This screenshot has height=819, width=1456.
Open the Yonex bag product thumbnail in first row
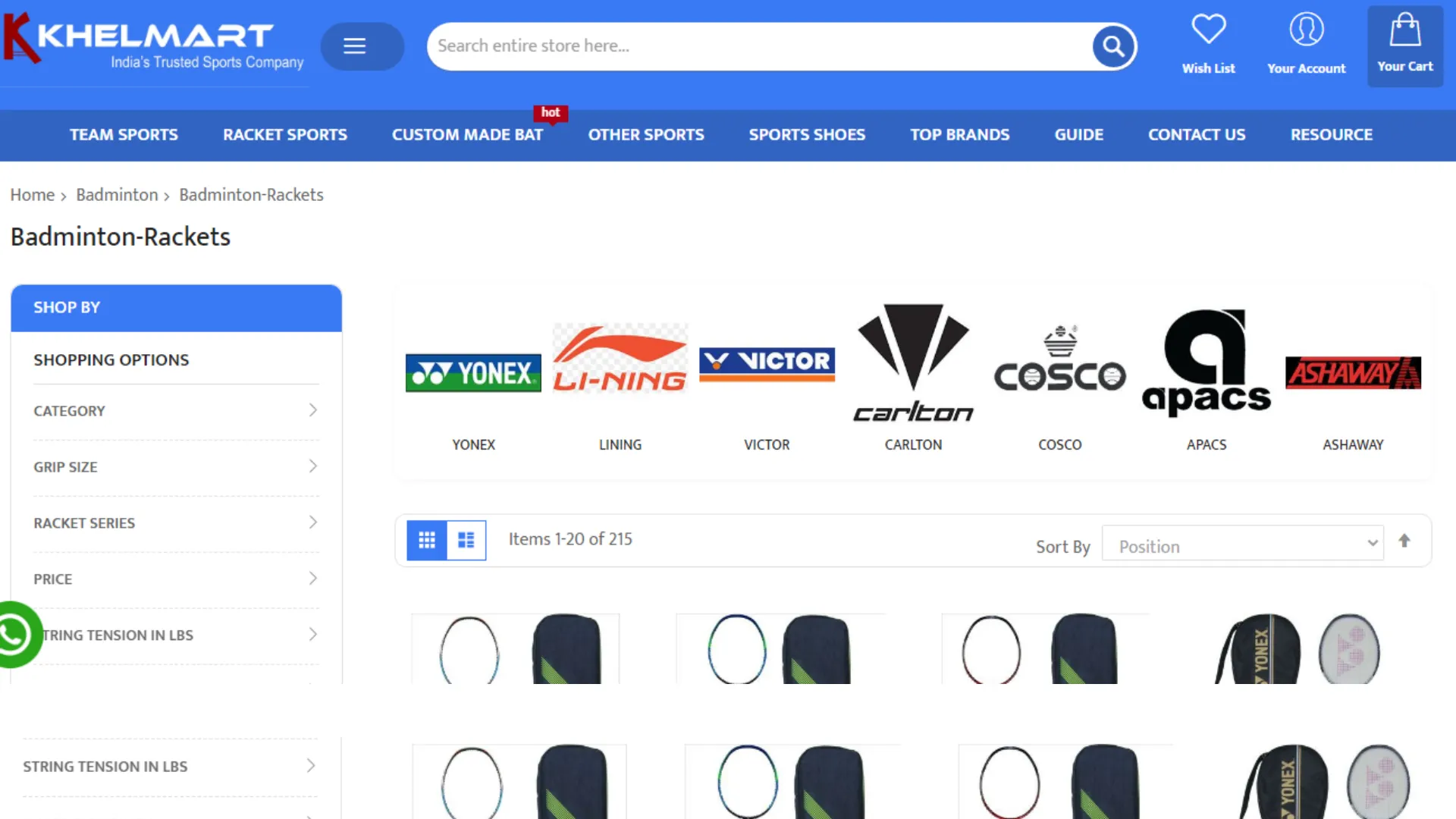(x=1297, y=649)
